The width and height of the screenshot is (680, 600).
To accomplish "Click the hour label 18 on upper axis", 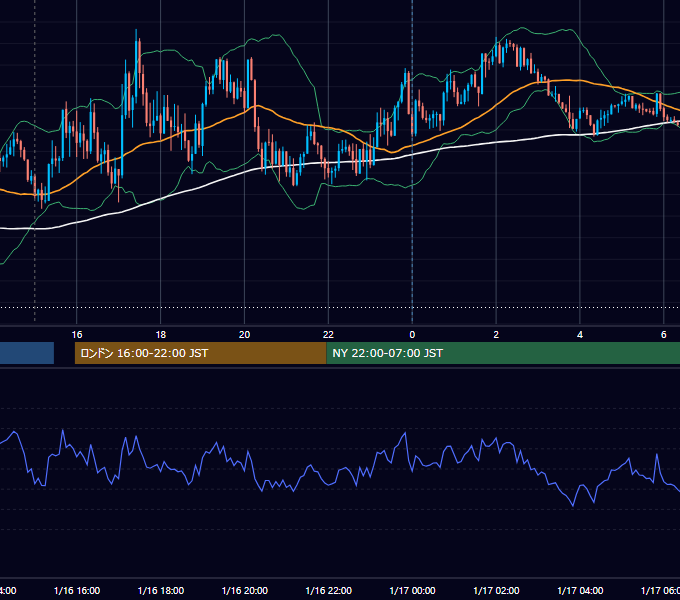I will point(160,335).
